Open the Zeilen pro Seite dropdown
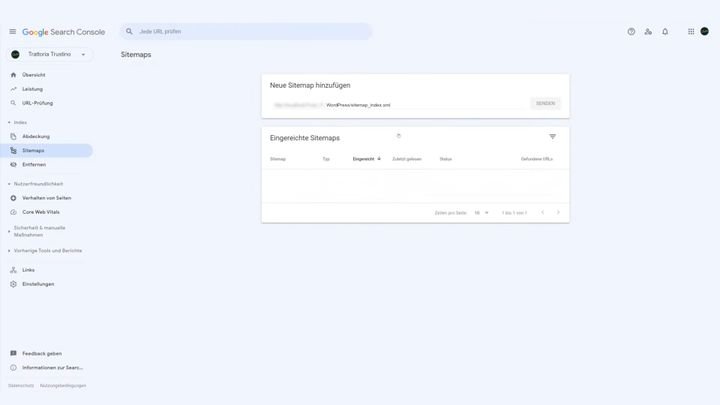This screenshot has height=405, width=720. [481, 213]
